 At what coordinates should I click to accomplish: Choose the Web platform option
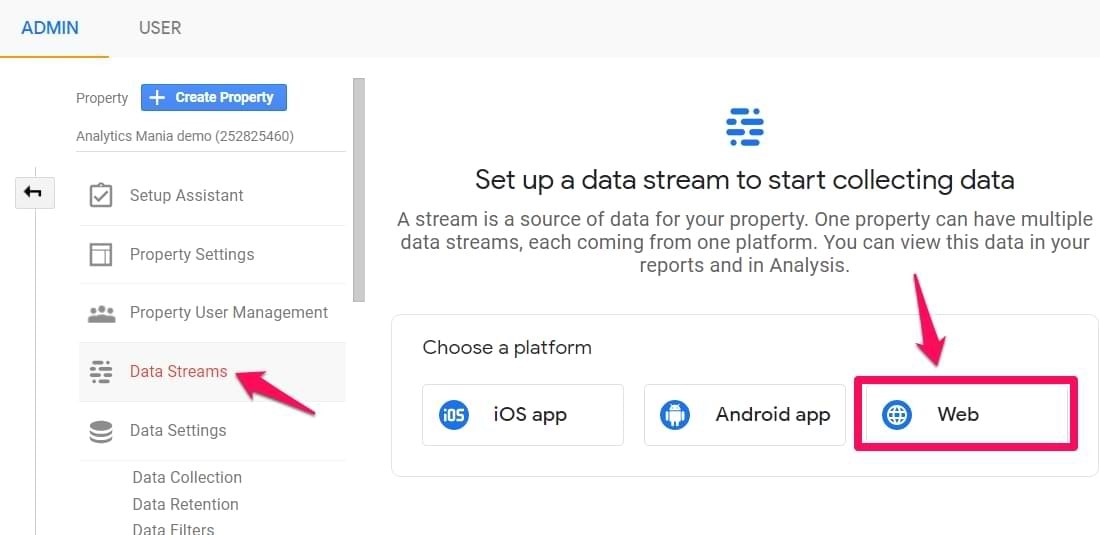pos(965,414)
